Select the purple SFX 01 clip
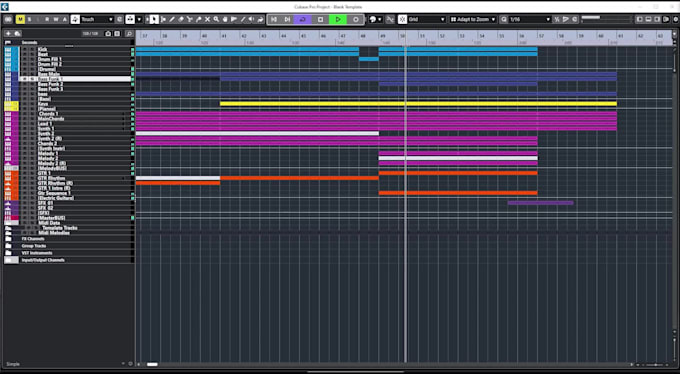This screenshot has height=374, width=680. click(x=540, y=203)
